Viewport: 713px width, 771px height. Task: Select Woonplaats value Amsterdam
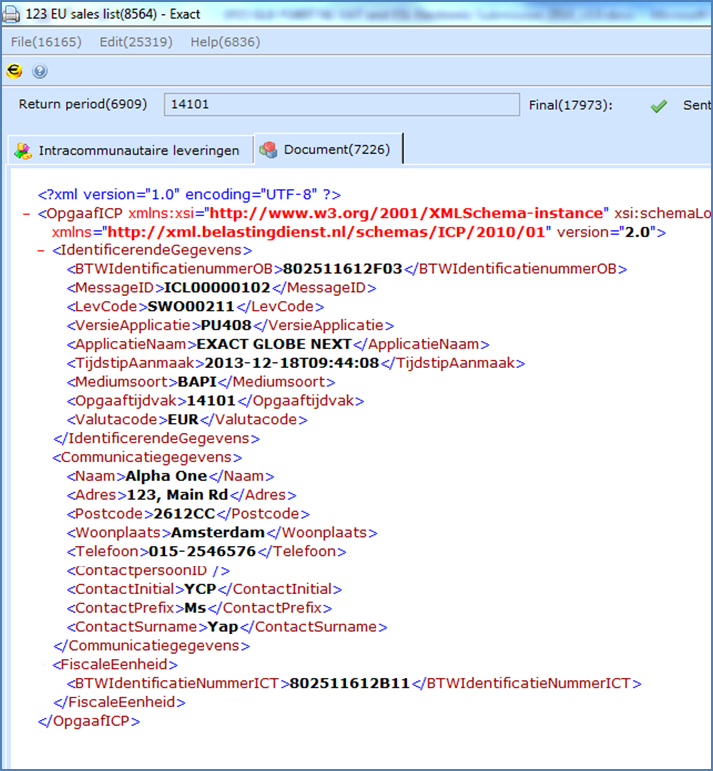218,533
